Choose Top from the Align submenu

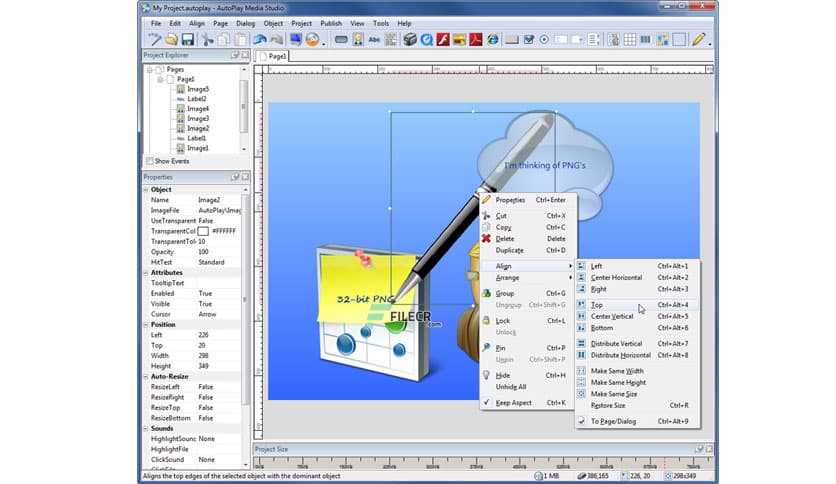638,305
